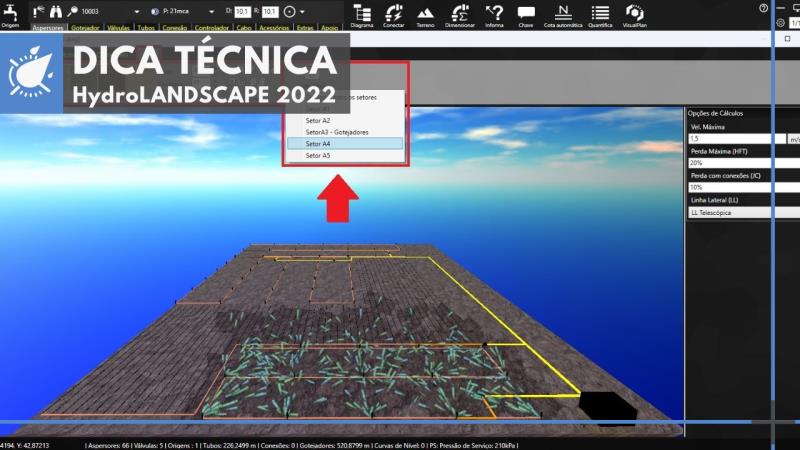Screen dimensions: 800x450
Task: Open the help question mark icon
Action: pos(763,8)
